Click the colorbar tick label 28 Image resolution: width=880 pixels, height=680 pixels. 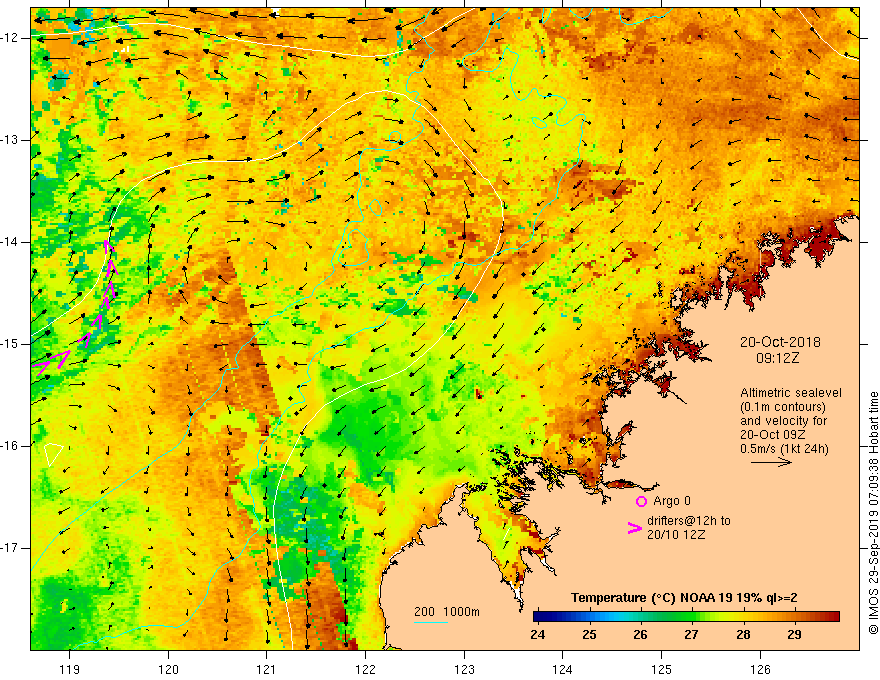pyautogui.click(x=743, y=635)
